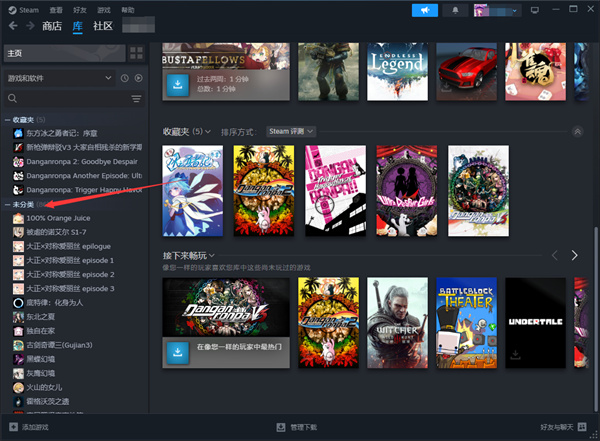Click the search magnifier icon
Screen dimensions: 600x441
click(12, 98)
